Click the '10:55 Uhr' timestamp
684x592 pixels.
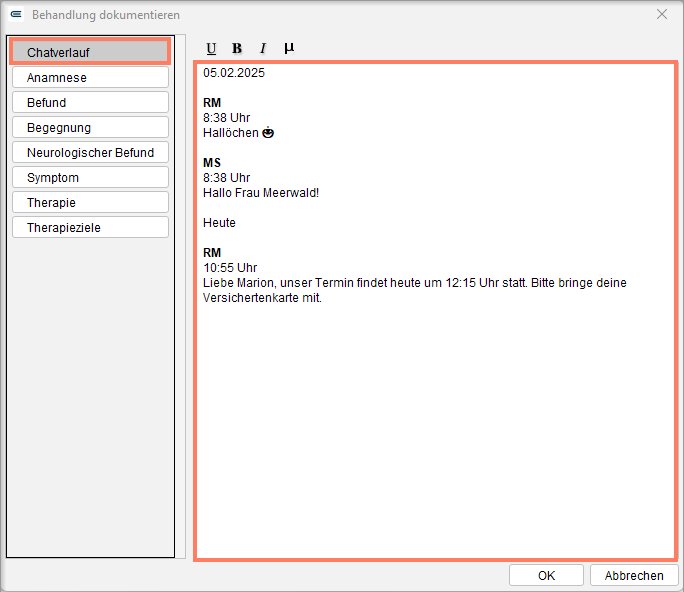pos(230,268)
